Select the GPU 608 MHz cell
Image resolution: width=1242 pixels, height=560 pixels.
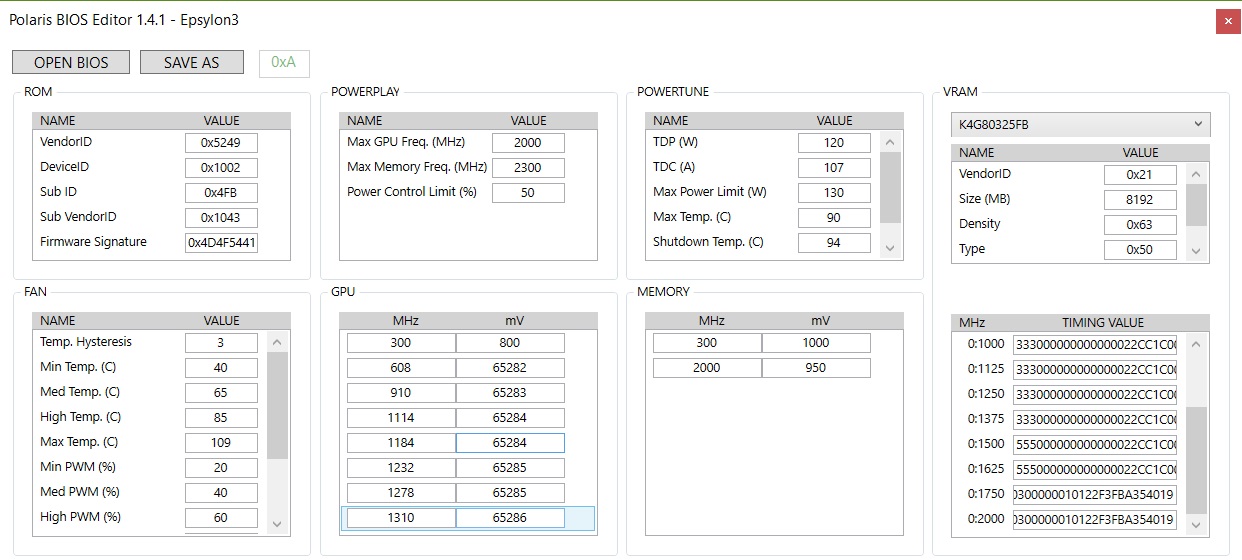401,367
